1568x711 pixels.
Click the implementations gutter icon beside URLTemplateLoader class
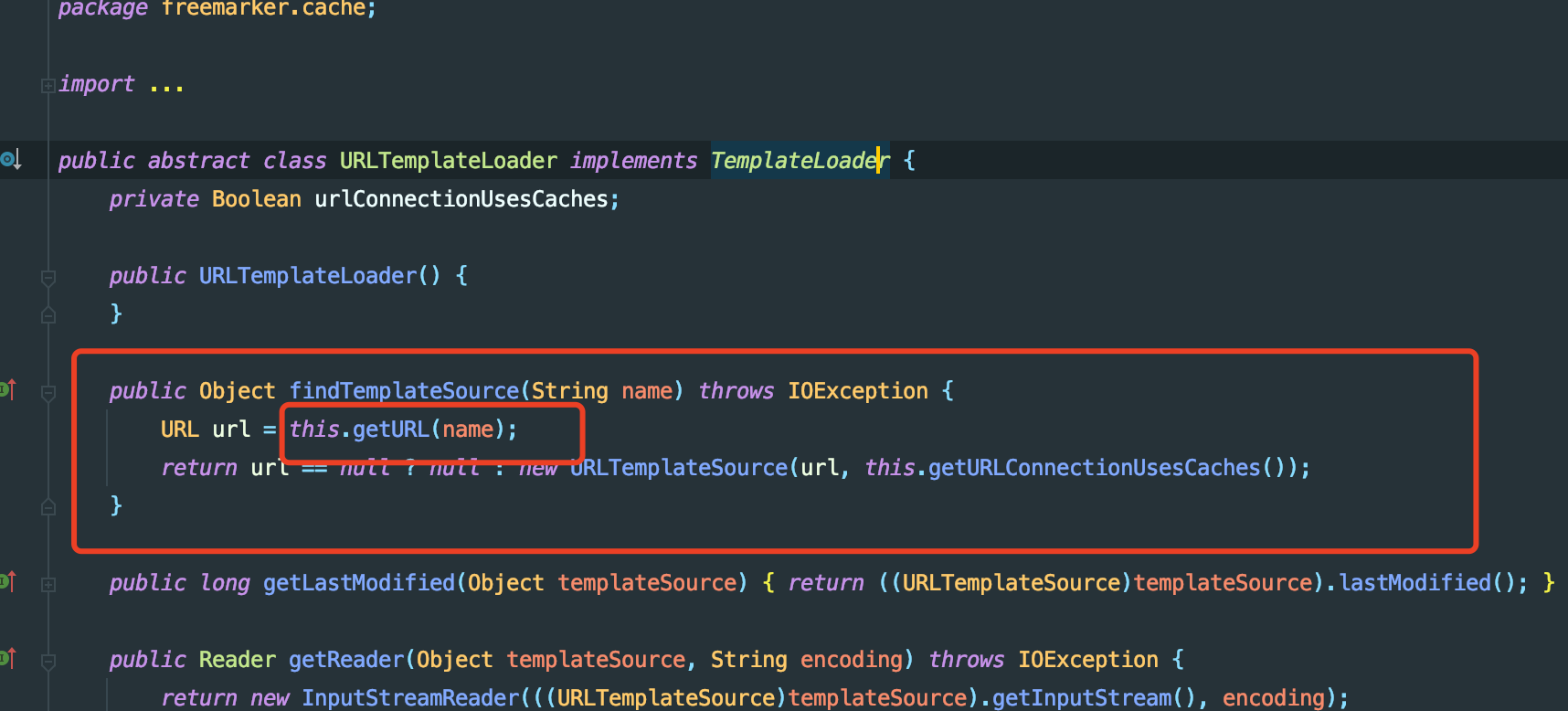(x=11, y=161)
